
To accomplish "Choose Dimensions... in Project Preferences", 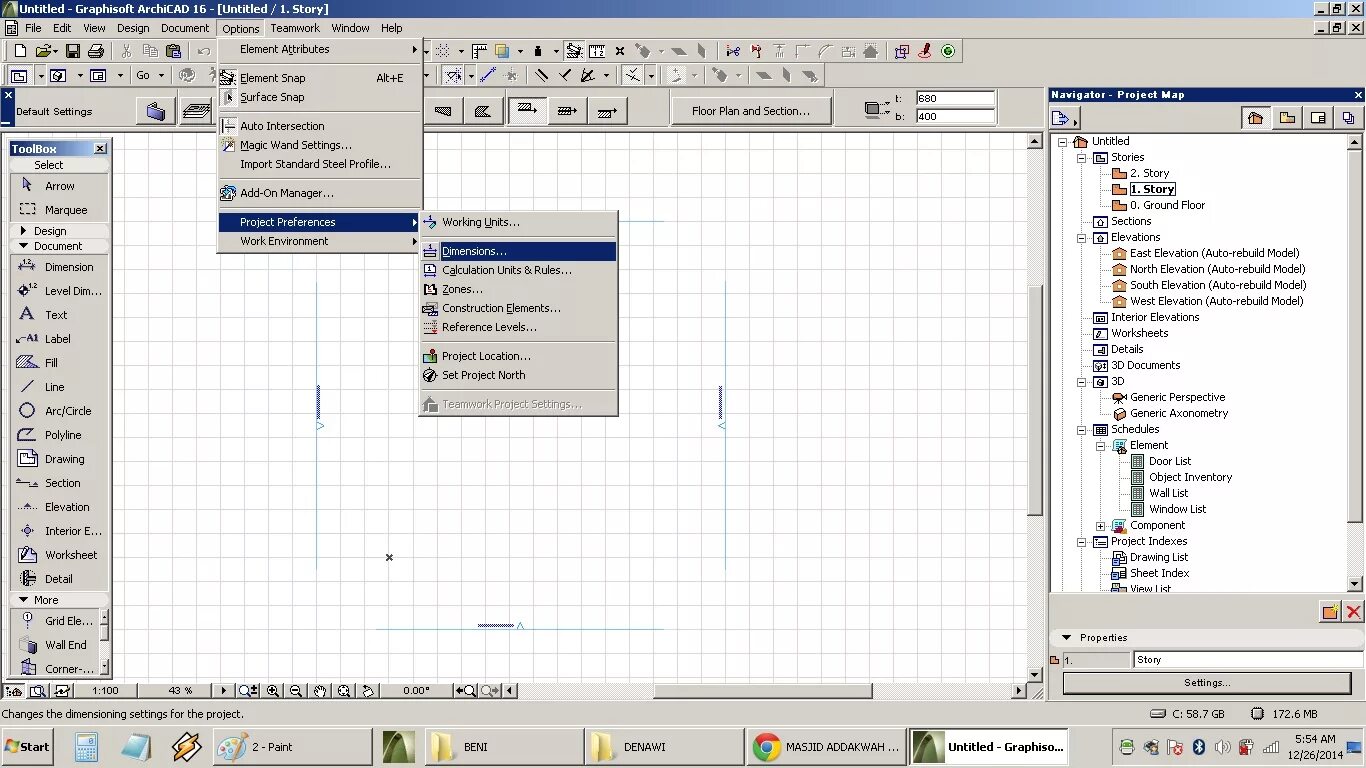I will click(x=518, y=251).
